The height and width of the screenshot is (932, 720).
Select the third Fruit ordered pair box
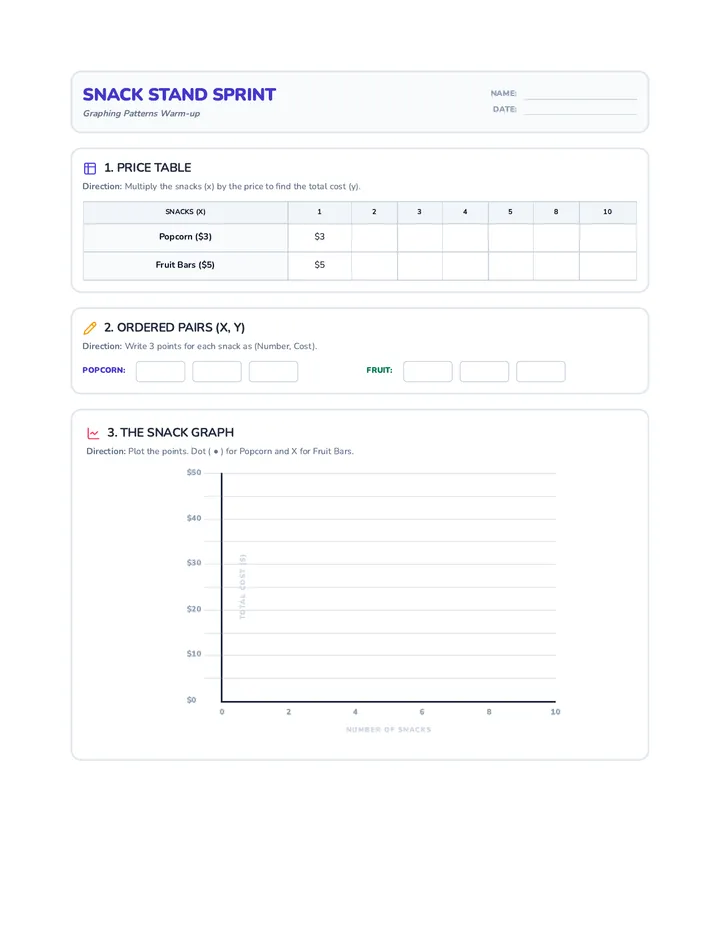click(540, 371)
